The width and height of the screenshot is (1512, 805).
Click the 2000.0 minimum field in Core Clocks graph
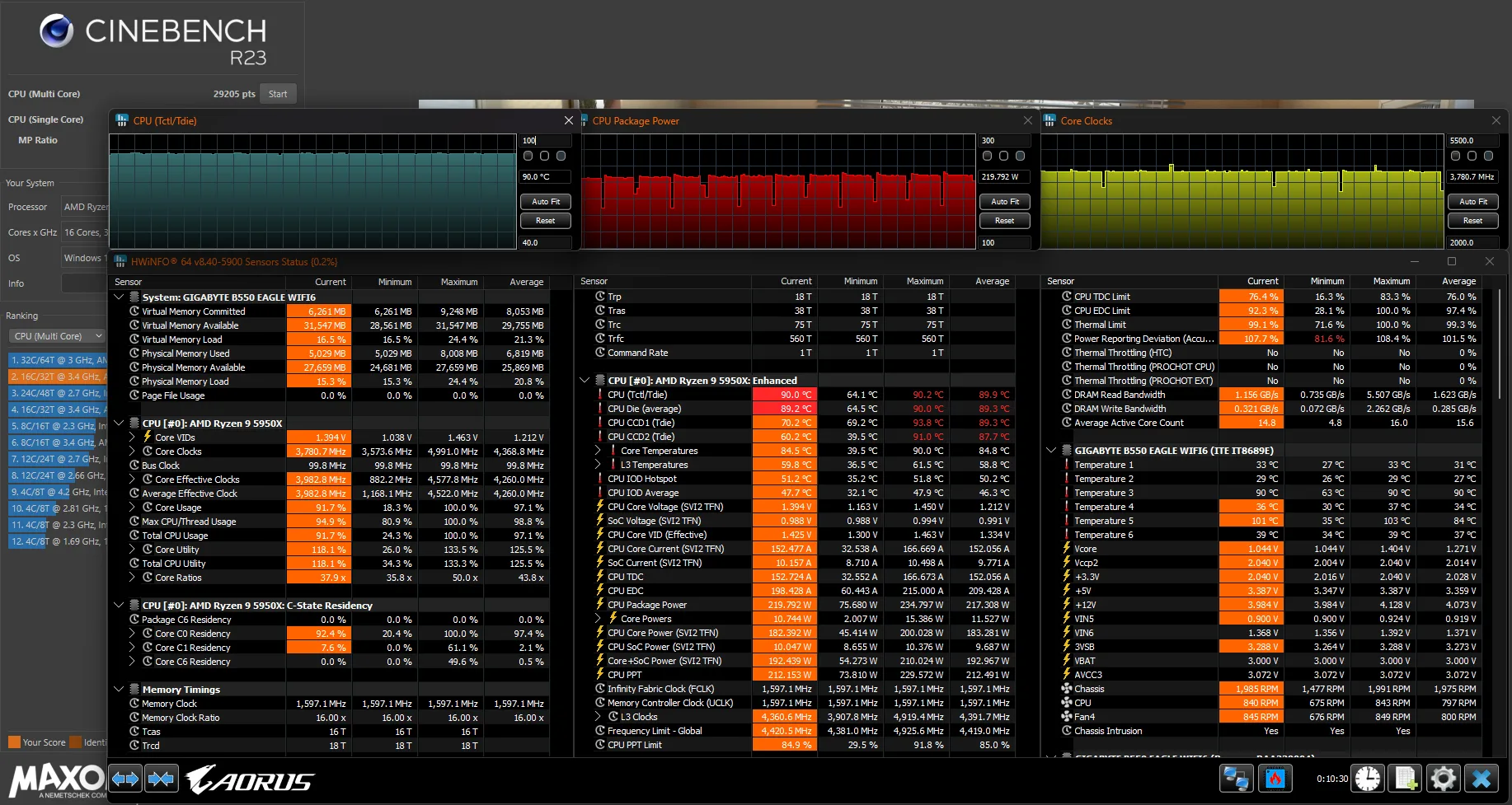pyautogui.click(x=1473, y=243)
